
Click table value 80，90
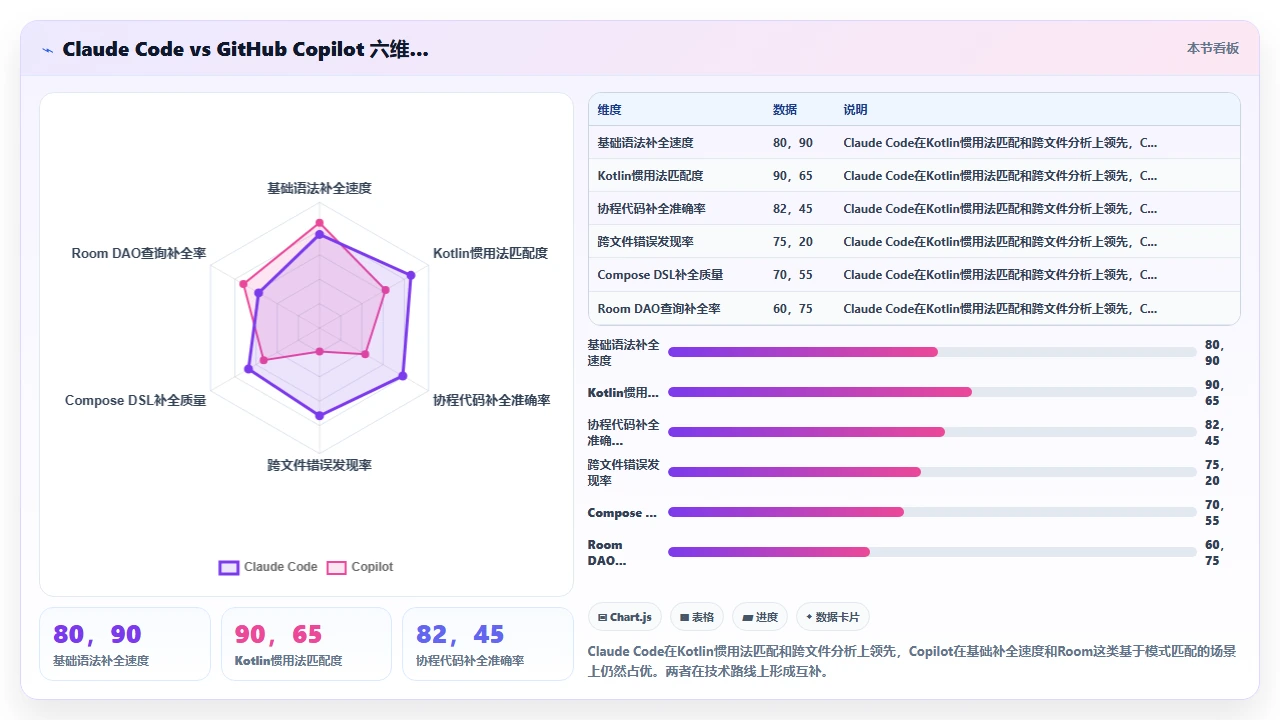(793, 143)
